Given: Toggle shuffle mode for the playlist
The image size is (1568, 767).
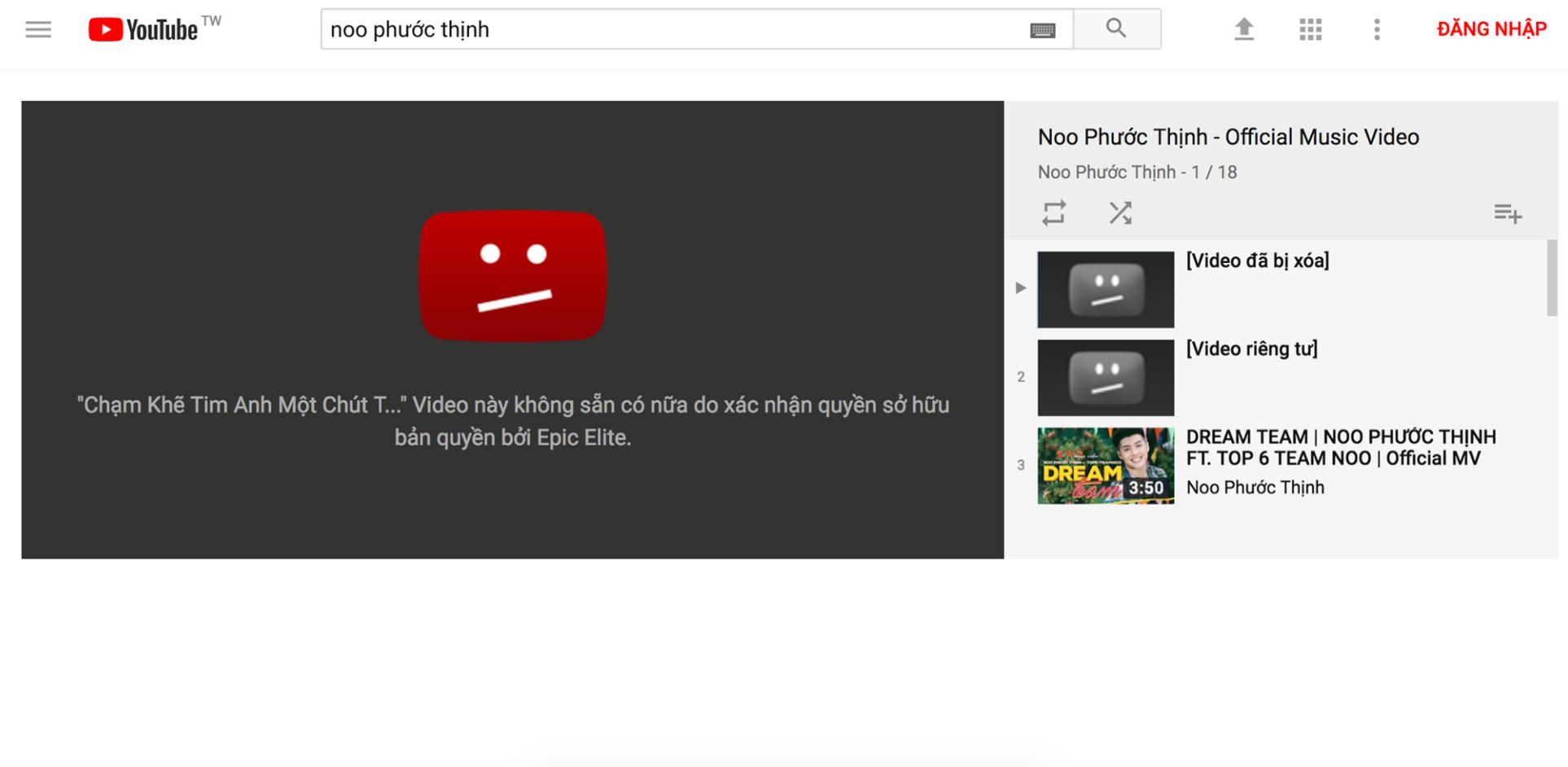Looking at the screenshot, I should (1121, 213).
